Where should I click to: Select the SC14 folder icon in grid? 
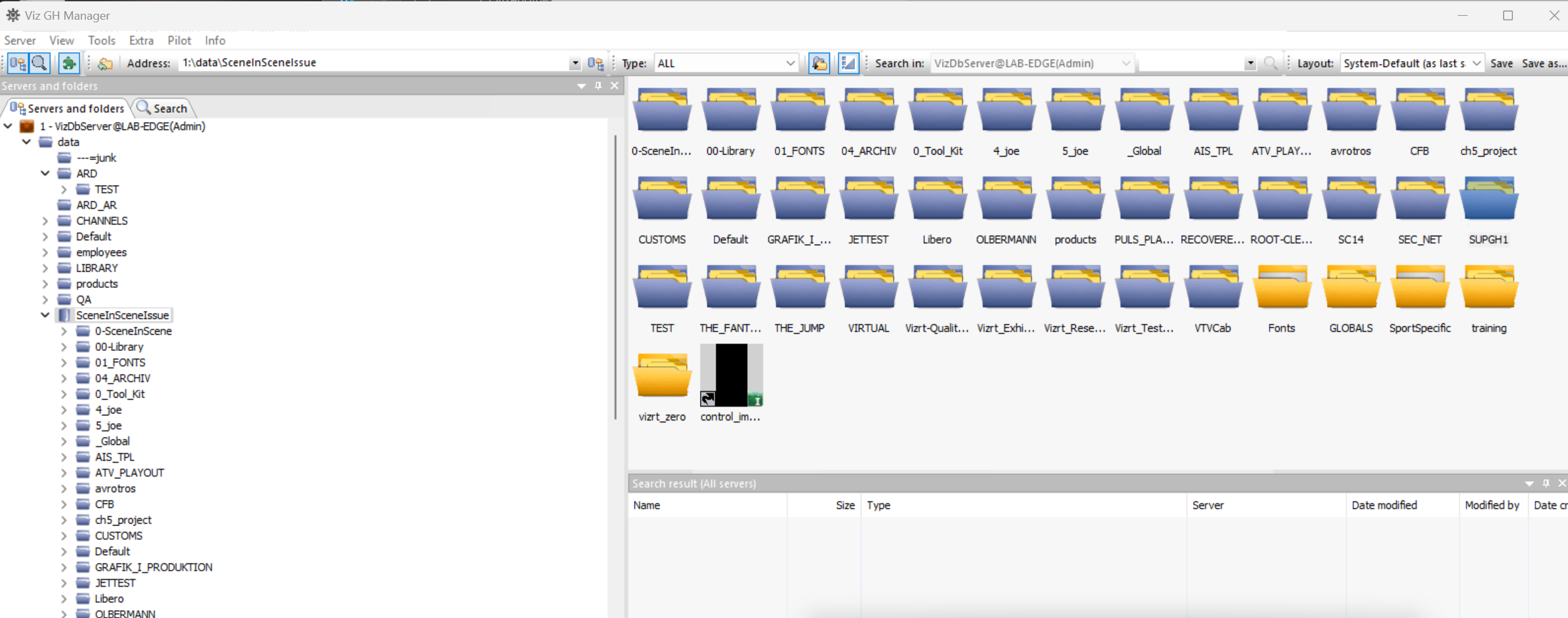click(x=1350, y=199)
